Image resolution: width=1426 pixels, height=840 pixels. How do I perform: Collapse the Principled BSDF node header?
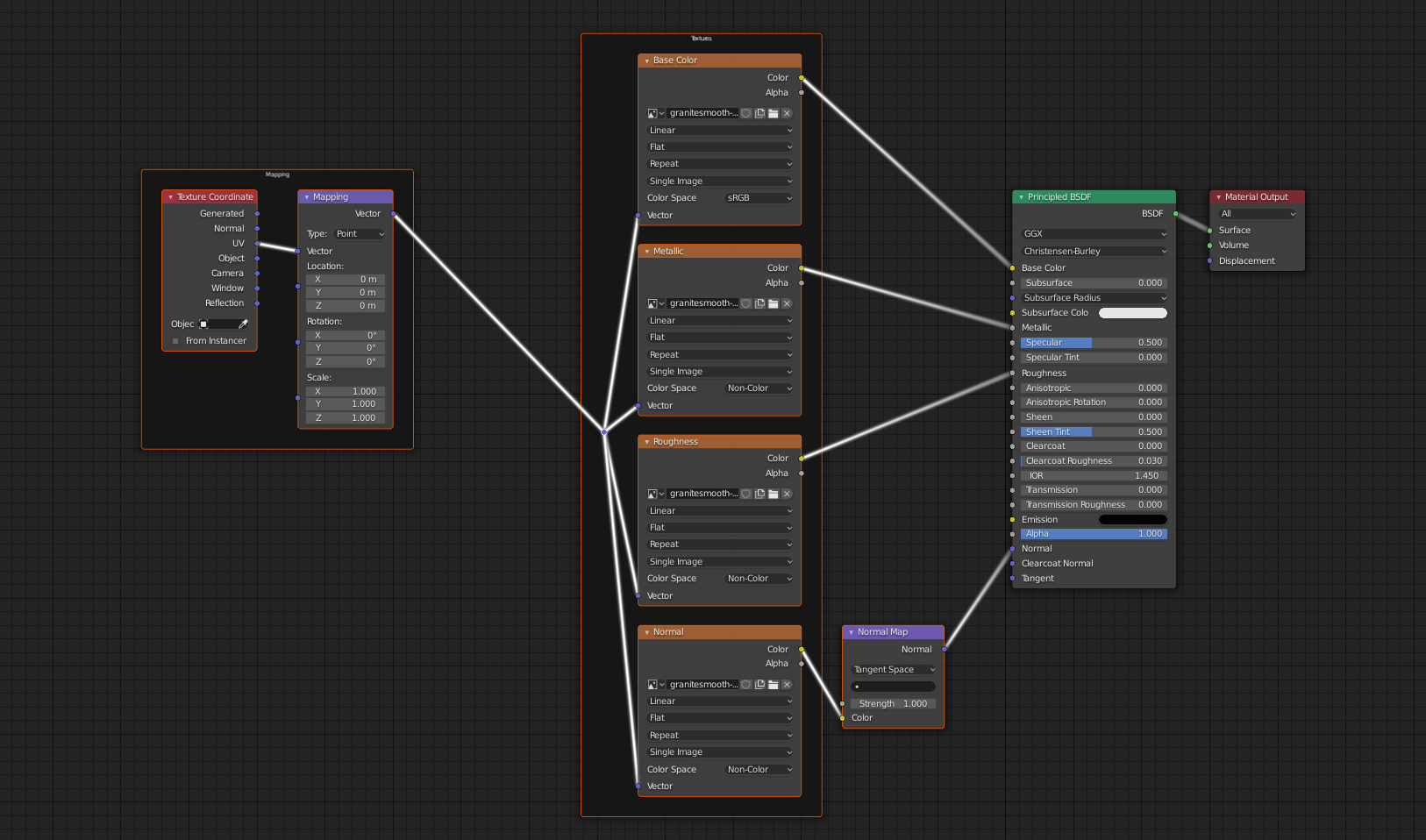(1021, 197)
